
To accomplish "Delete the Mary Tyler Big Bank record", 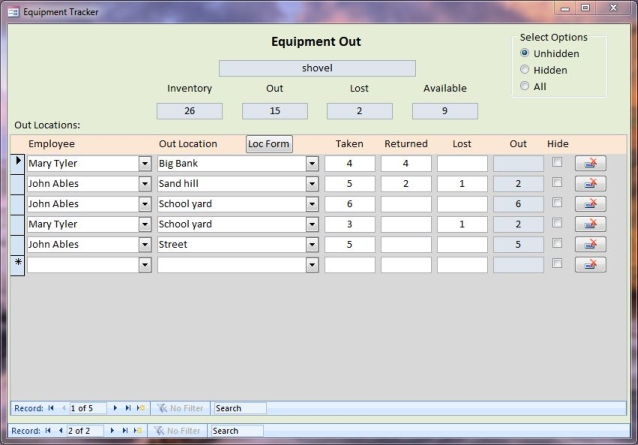I will point(590,163).
